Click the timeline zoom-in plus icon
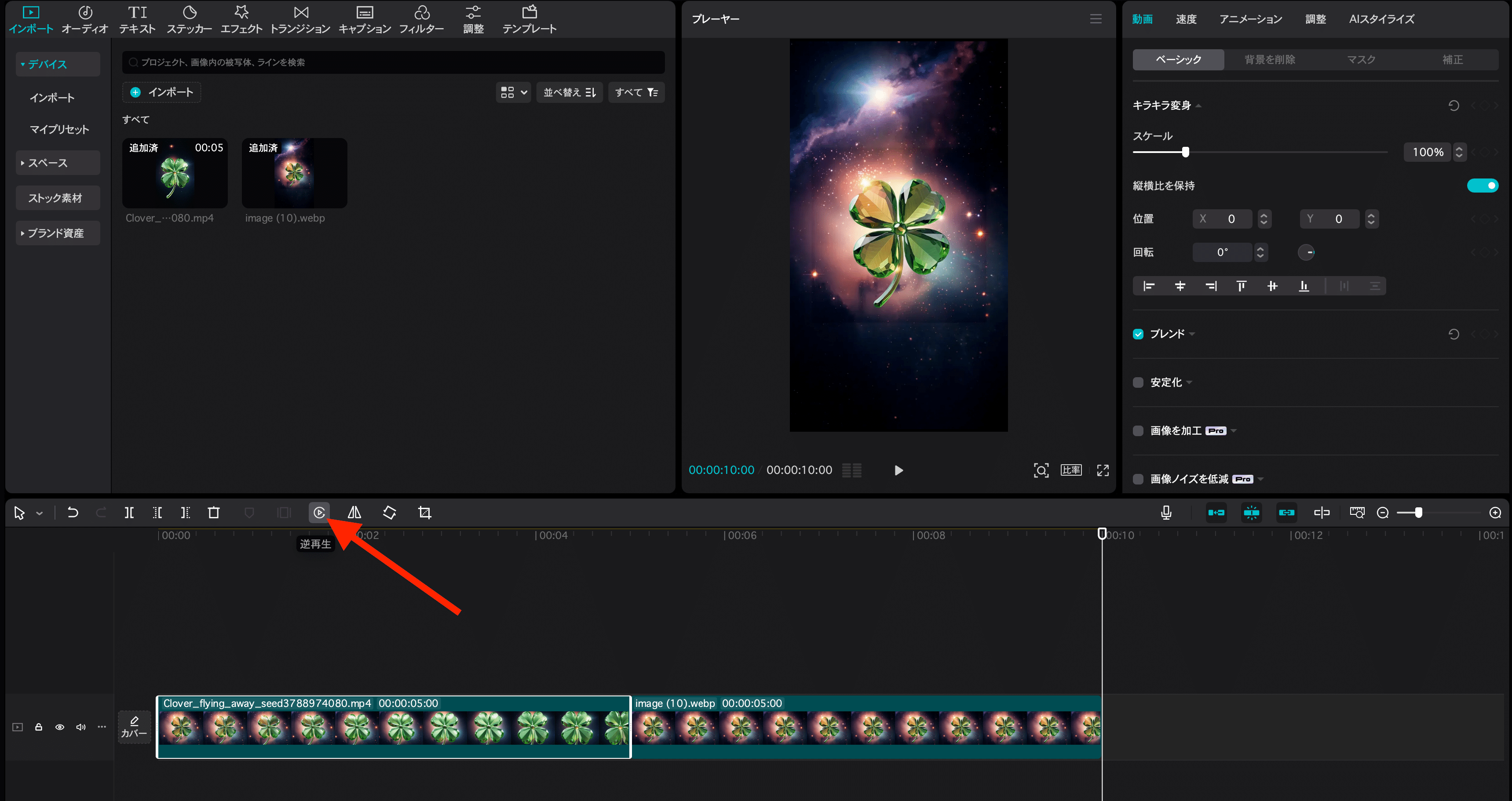 (1495, 513)
